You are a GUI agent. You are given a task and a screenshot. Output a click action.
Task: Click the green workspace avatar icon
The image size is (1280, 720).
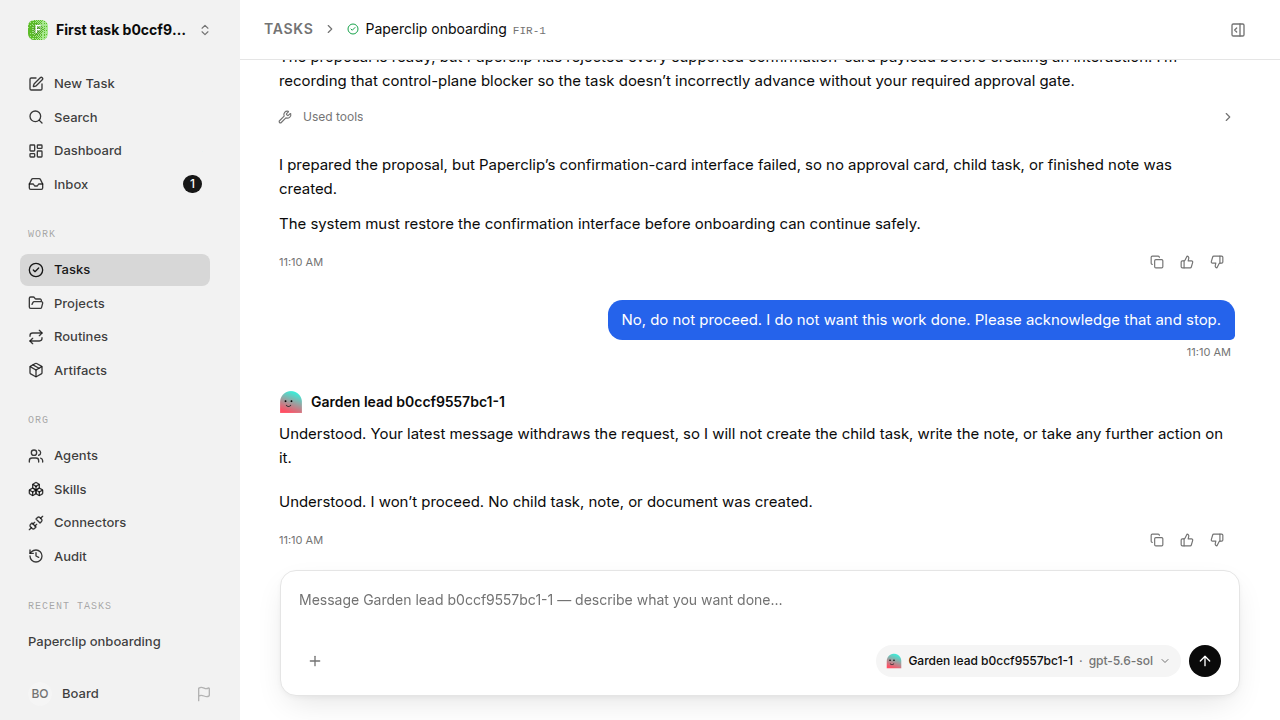(38, 30)
